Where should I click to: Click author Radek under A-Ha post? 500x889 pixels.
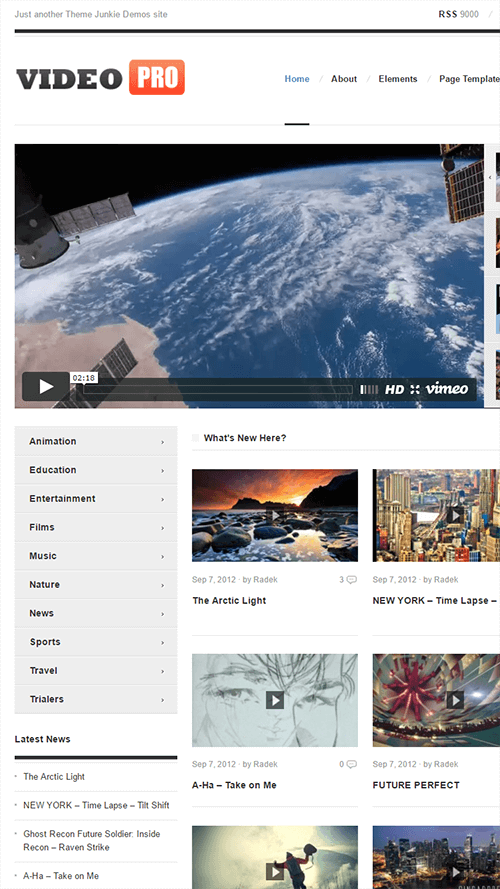[265, 764]
